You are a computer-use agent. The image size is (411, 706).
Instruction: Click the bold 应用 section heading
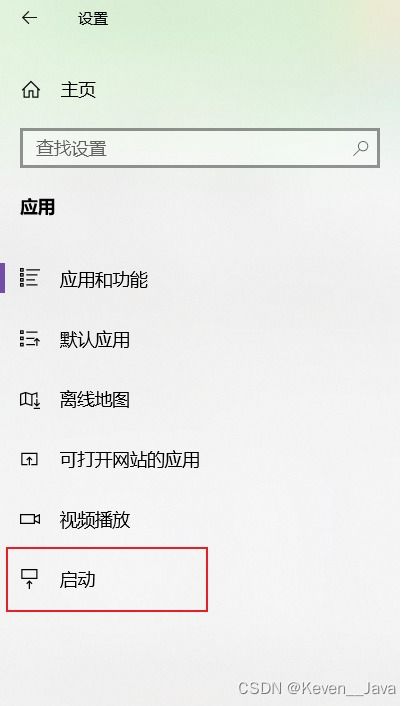(38, 207)
